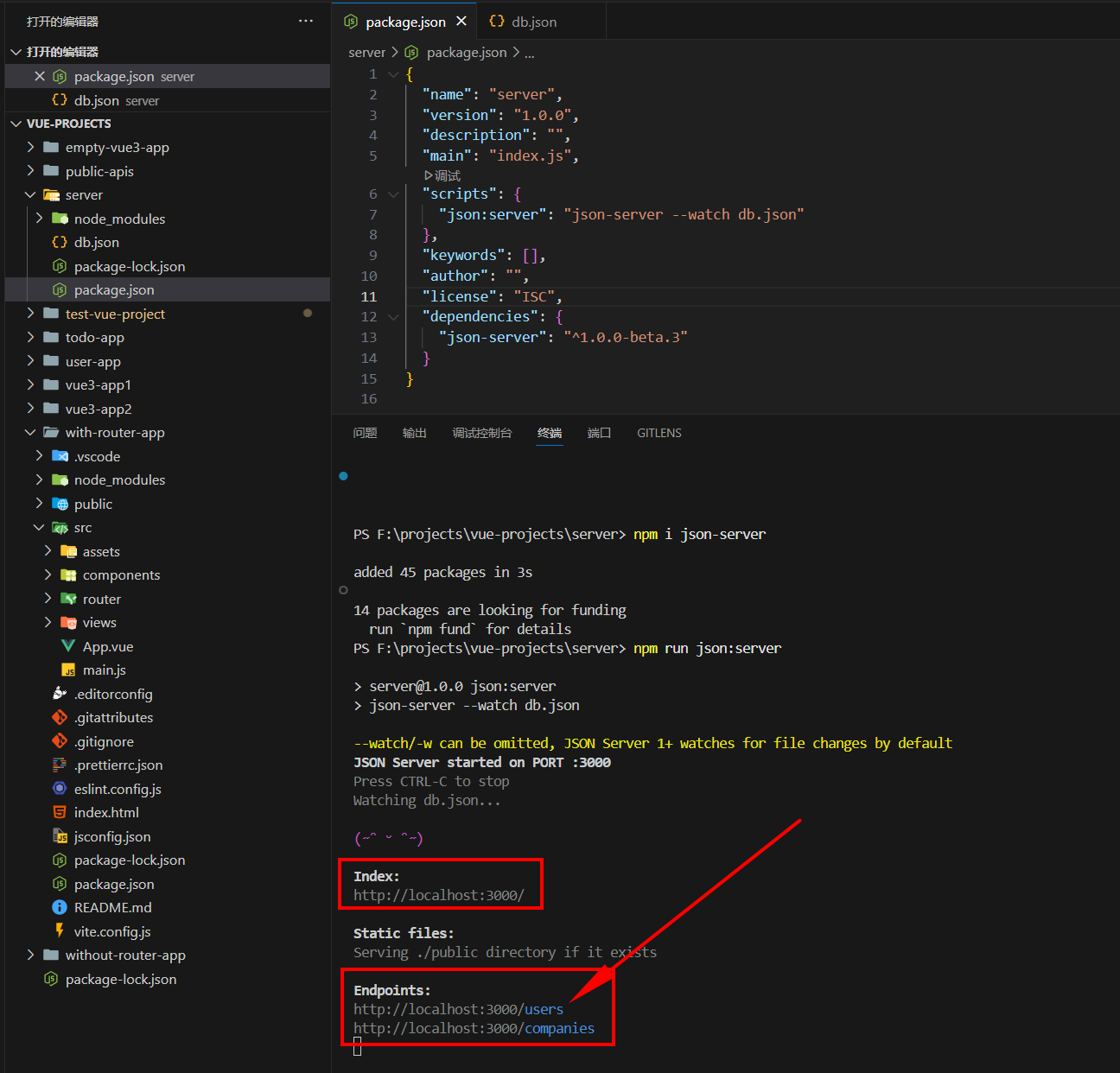The width and height of the screenshot is (1120, 1073).
Task: Select the 终端 terminal panel tab
Action: [550, 433]
